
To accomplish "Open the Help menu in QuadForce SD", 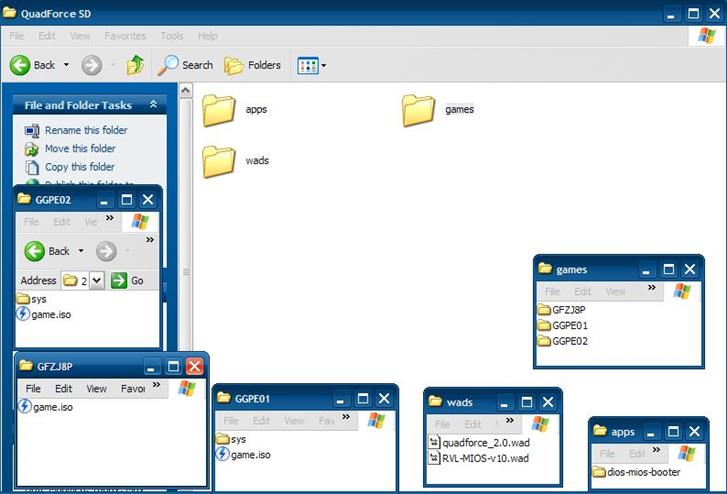I will pos(207,36).
